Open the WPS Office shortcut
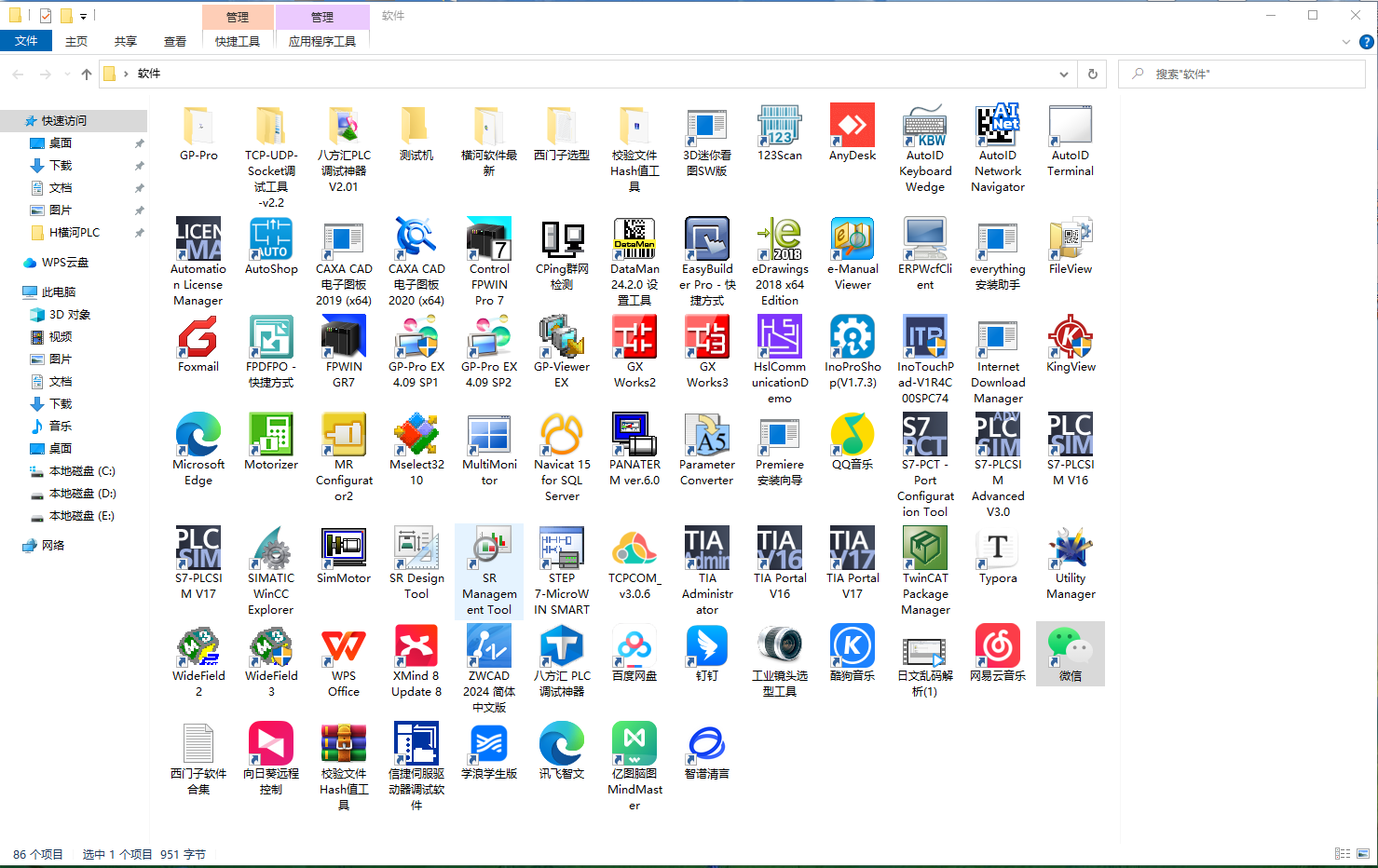 click(x=343, y=646)
